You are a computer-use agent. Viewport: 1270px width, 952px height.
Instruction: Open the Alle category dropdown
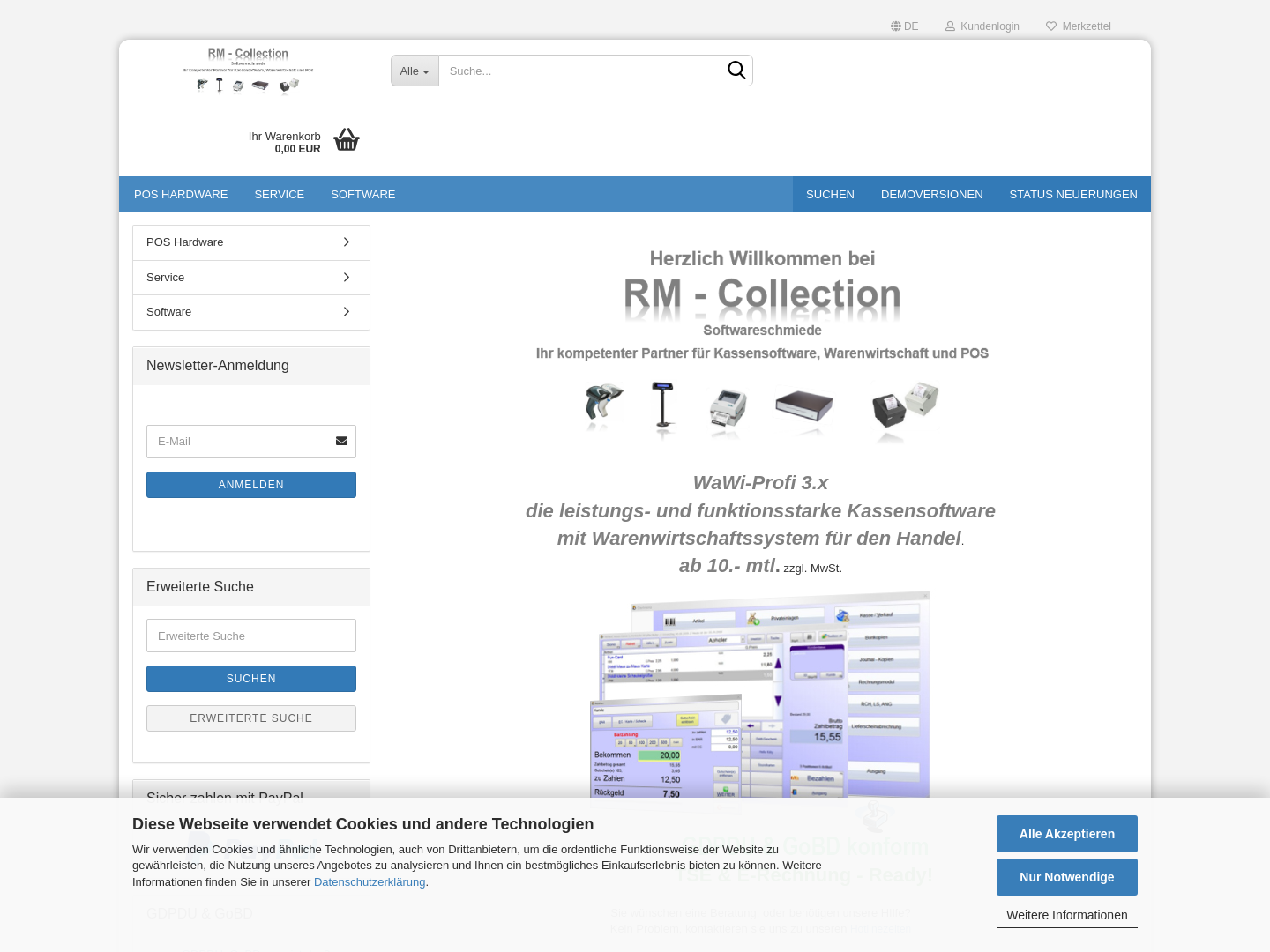pyautogui.click(x=415, y=71)
